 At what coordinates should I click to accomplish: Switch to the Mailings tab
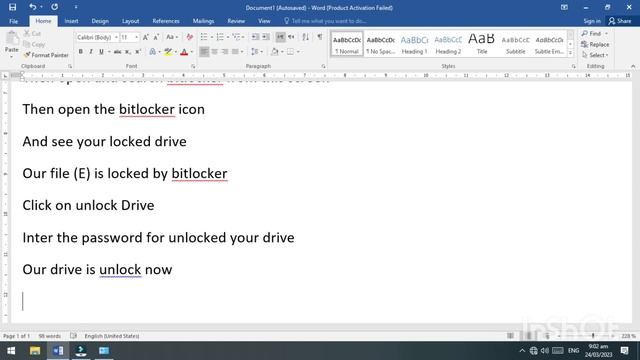click(x=203, y=21)
